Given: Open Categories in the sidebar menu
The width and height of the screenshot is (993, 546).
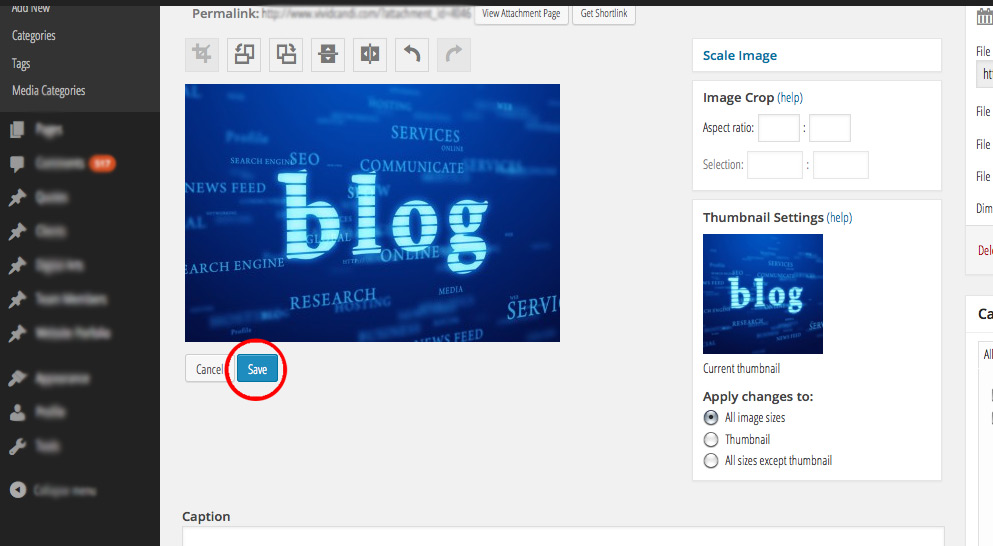Looking at the screenshot, I should tap(34, 36).
